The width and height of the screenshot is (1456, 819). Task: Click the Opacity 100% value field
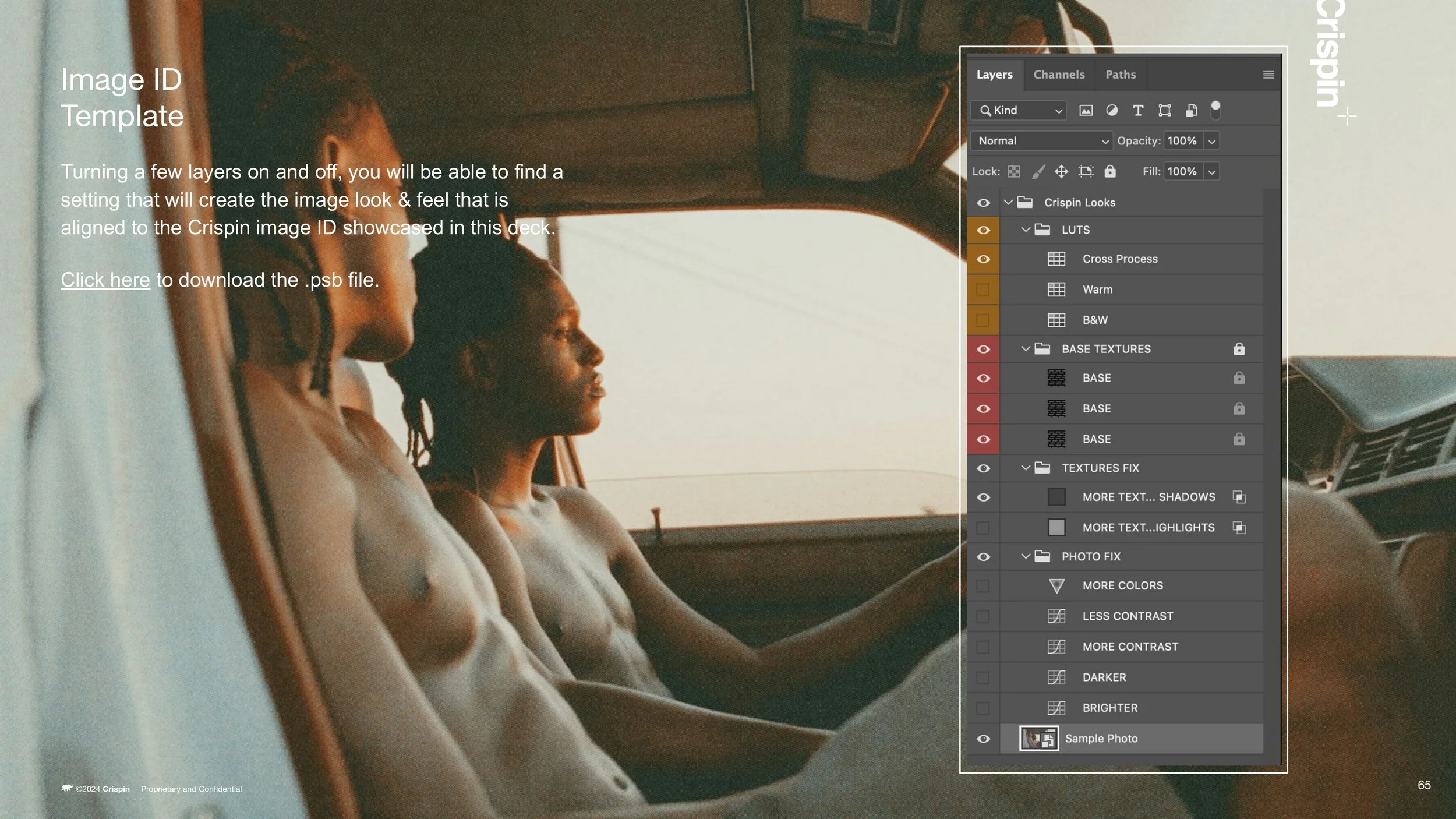pyautogui.click(x=1183, y=141)
